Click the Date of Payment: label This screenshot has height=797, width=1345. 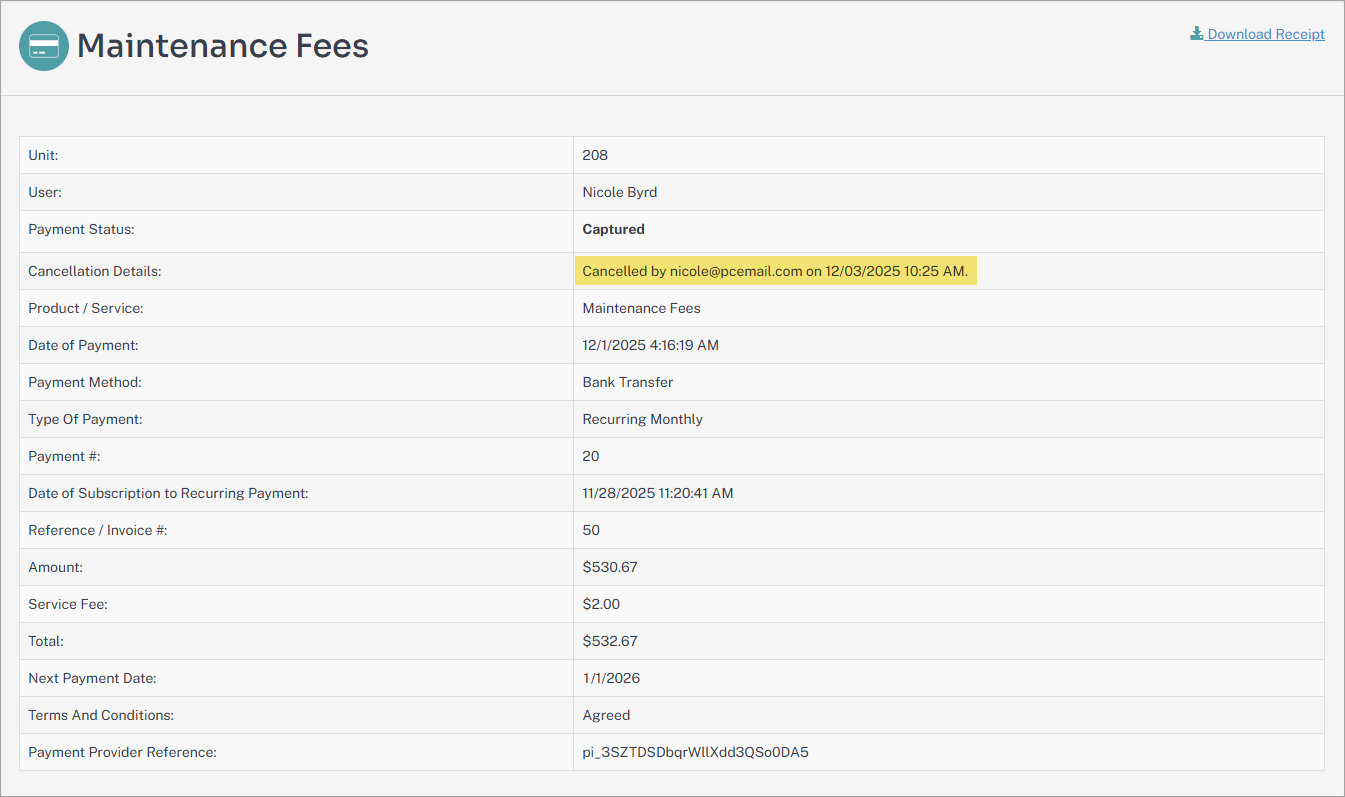83,345
